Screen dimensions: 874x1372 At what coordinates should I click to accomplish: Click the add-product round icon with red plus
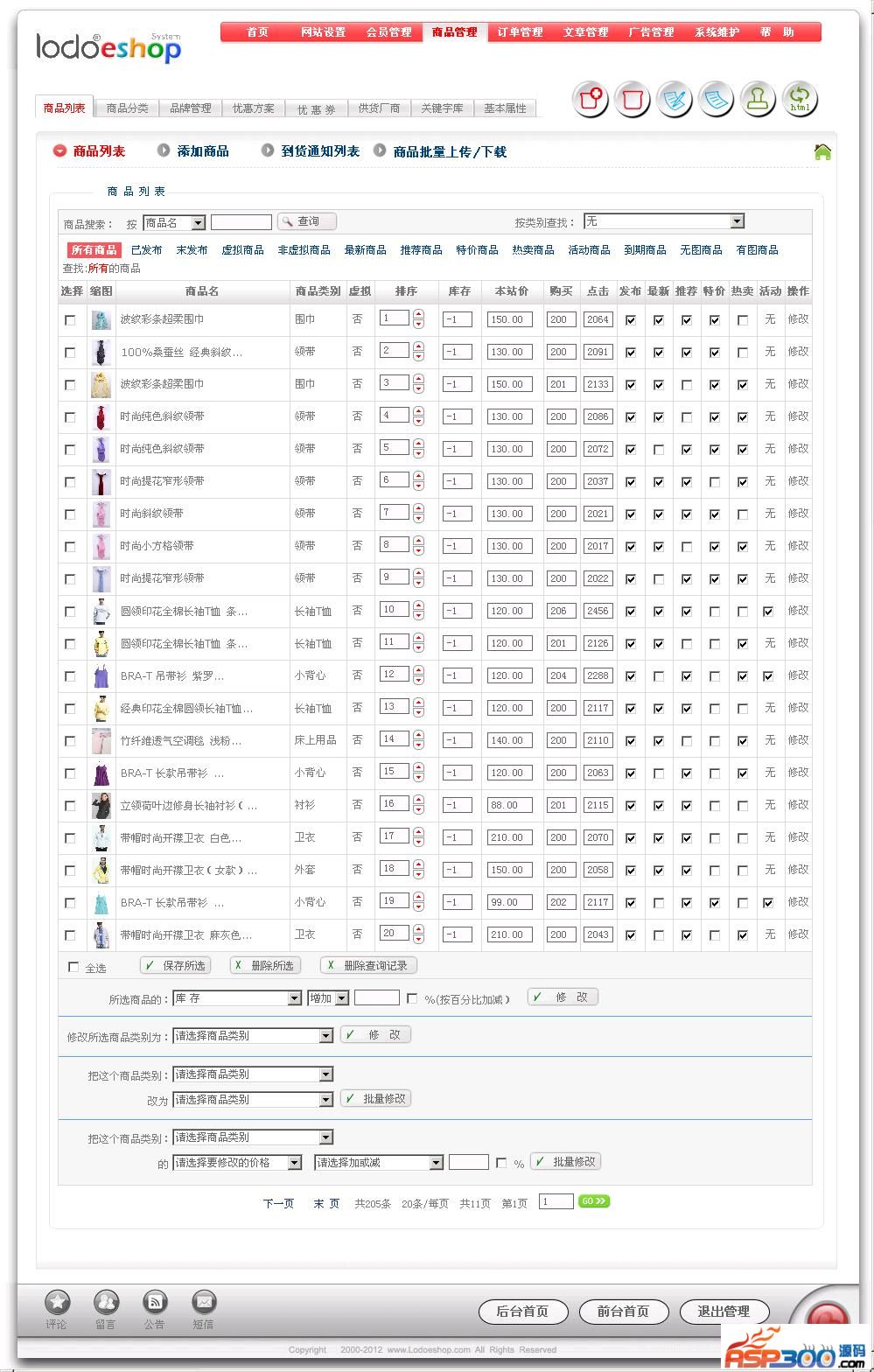[x=591, y=99]
